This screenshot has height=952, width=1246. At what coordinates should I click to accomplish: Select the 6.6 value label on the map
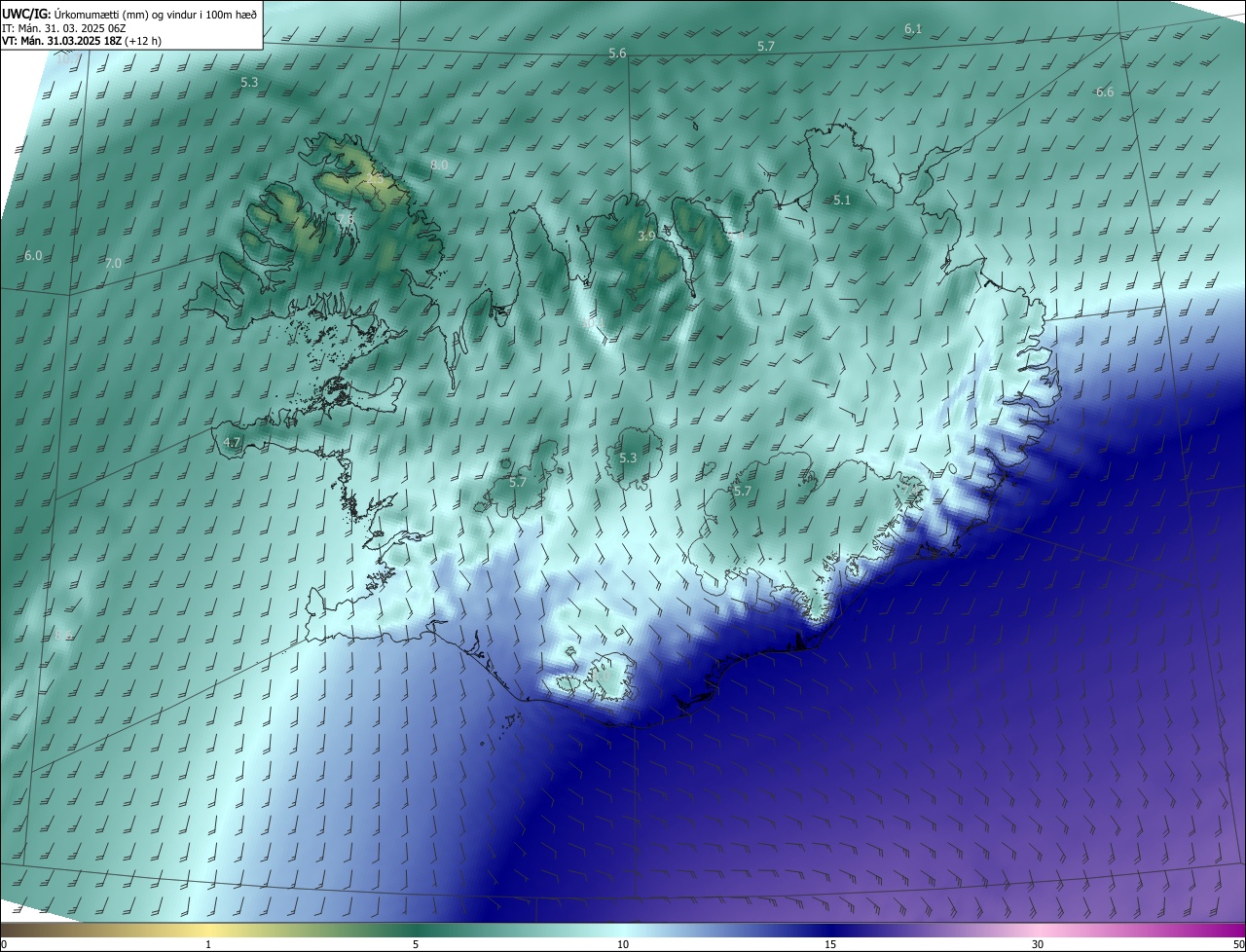(x=1105, y=92)
